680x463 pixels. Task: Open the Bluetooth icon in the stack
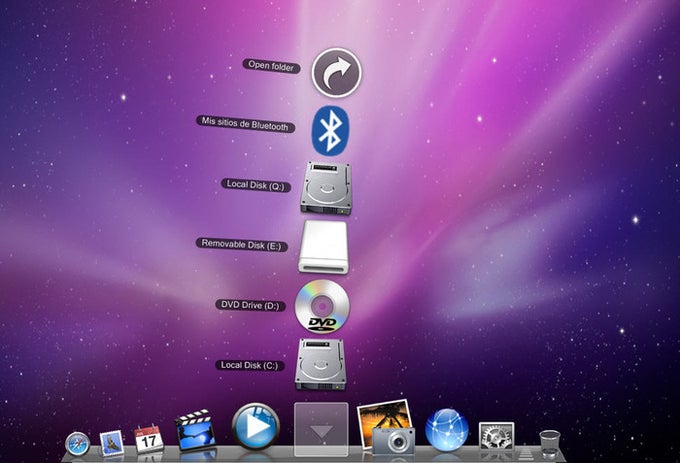(x=330, y=130)
